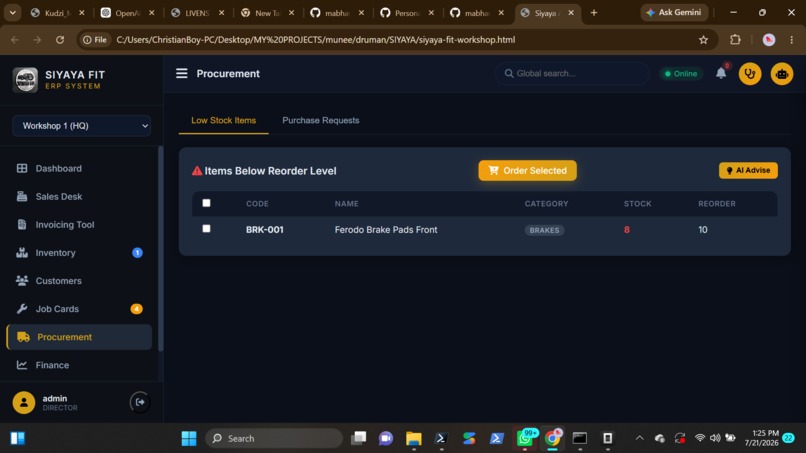806x453 pixels.
Task: Check the BRK-001 row checkbox
Action: click(206, 228)
